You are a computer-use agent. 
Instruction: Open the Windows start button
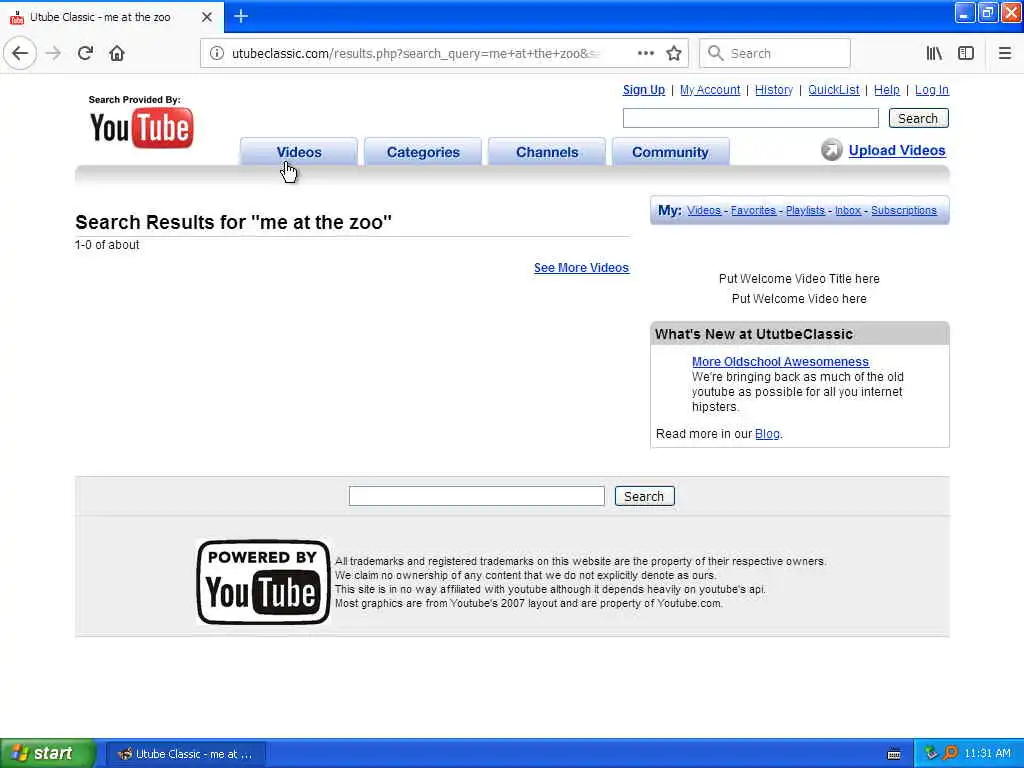[47, 753]
